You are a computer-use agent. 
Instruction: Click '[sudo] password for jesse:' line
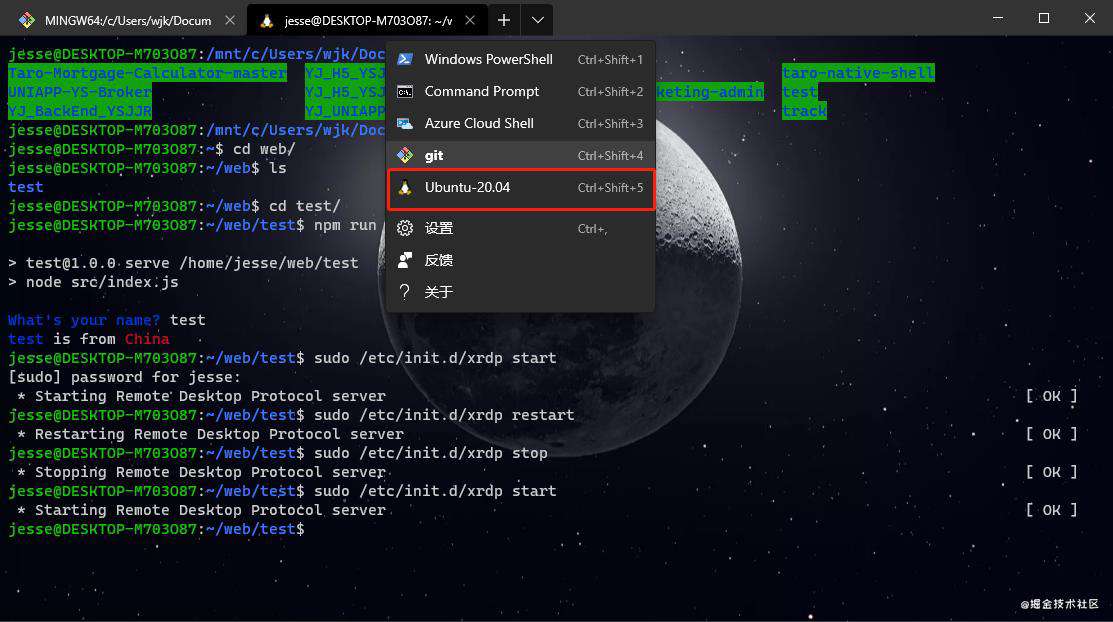coord(124,377)
